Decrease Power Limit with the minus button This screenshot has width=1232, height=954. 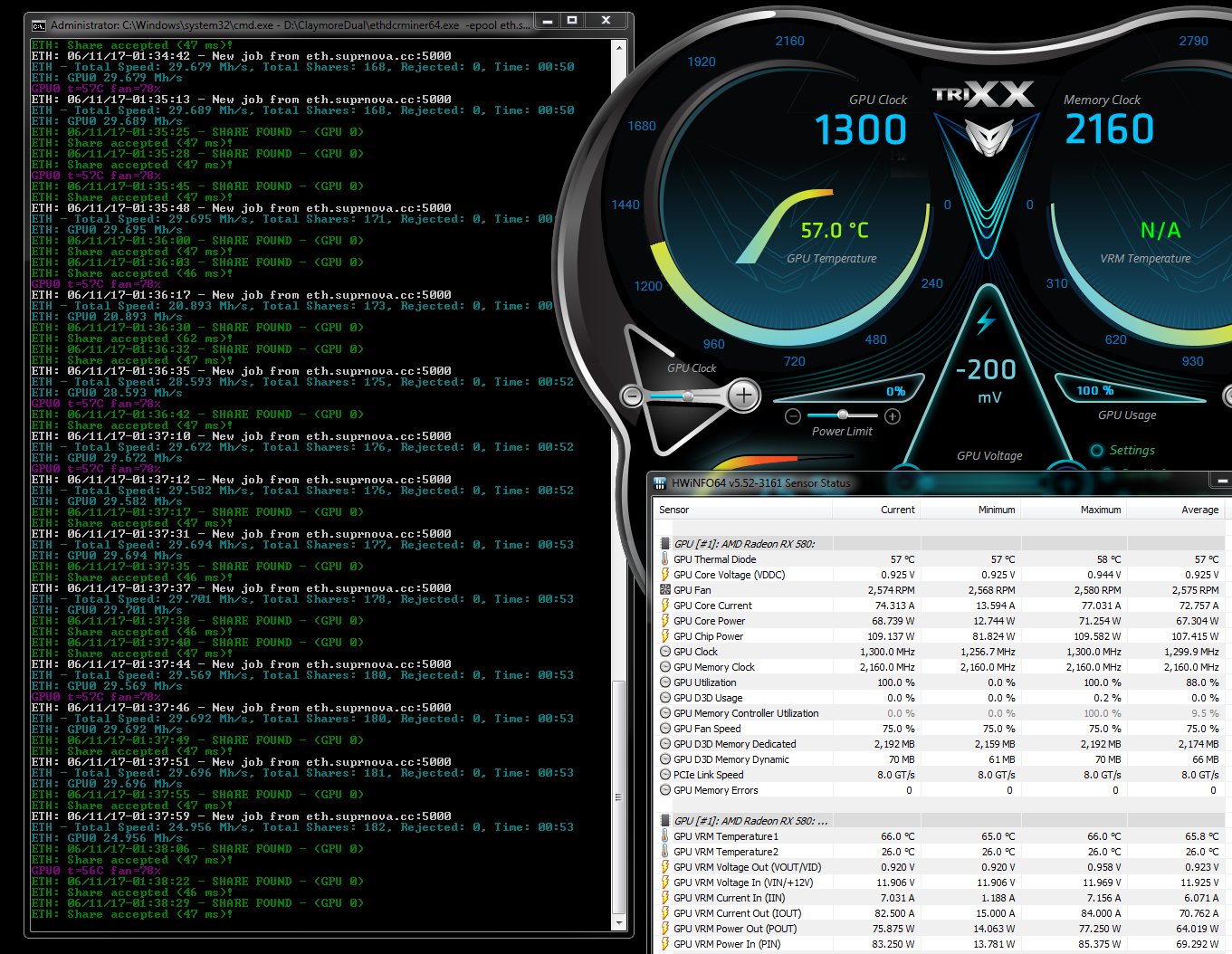793,416
